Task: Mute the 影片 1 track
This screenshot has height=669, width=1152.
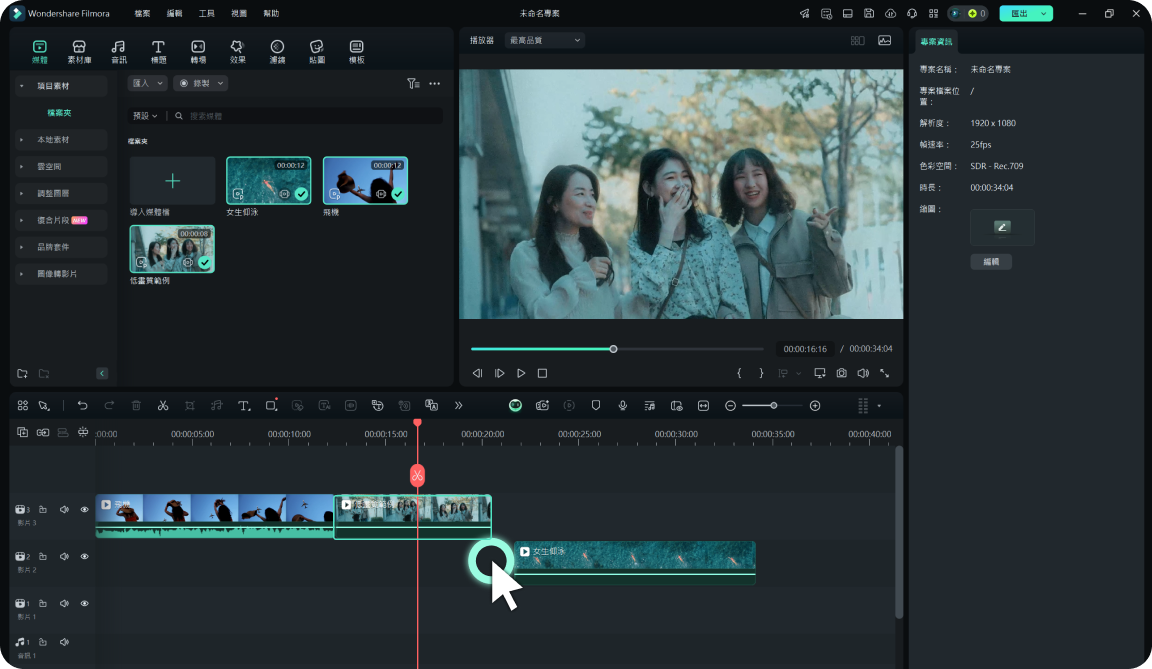Action: (x=64, y=604)
